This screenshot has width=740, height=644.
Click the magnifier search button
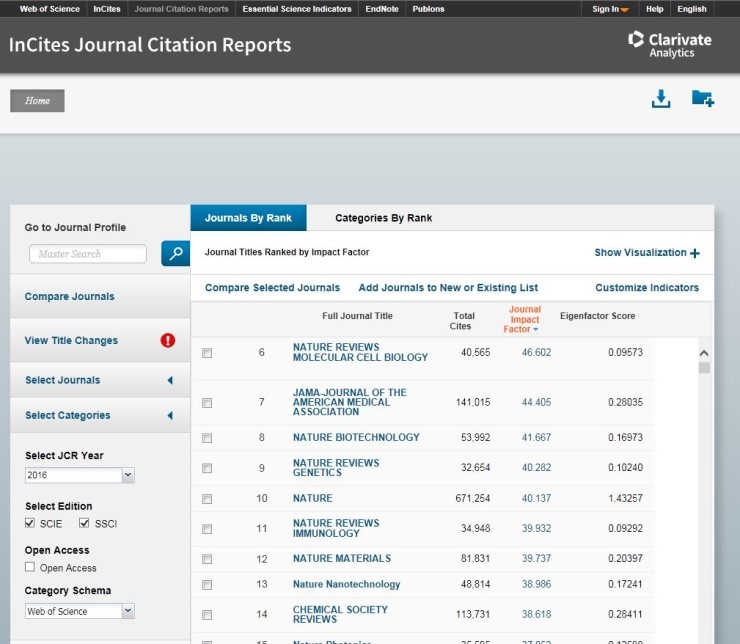click(175, 254)
